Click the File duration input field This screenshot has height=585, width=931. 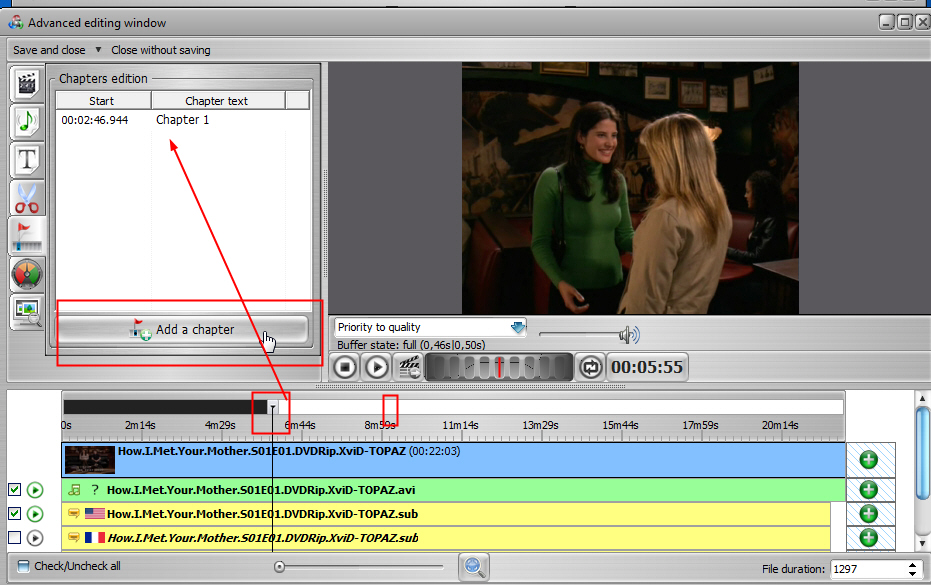tap(867, 569)
